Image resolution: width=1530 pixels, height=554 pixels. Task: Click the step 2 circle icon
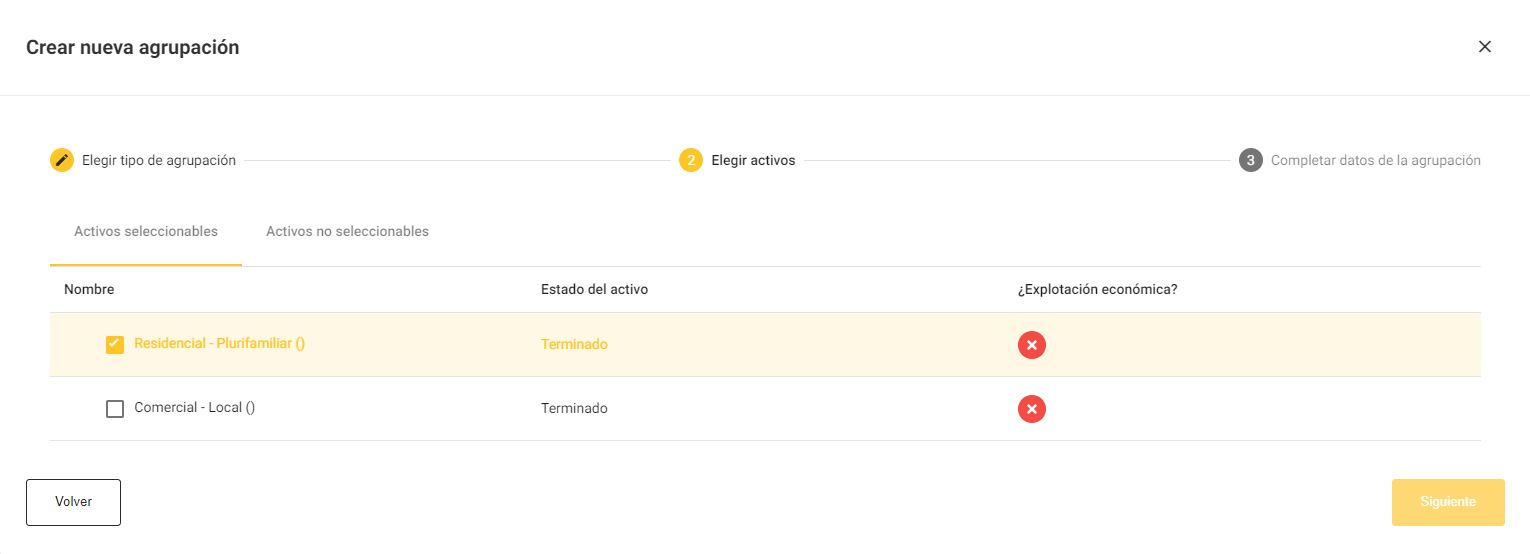click(691, 160)
